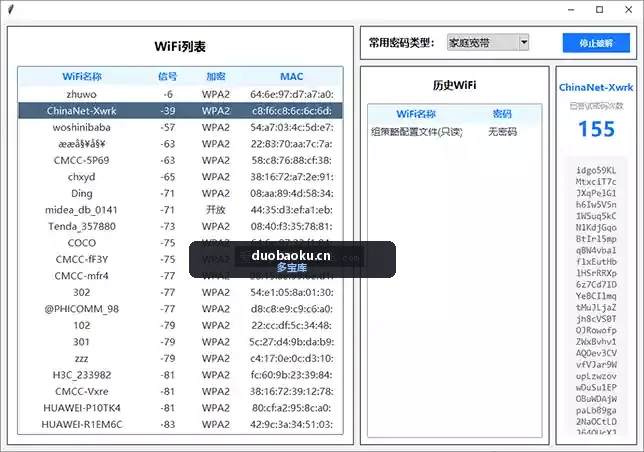Click MAC address 54:a7:03:4c:5d:e7
The image size is (644, 452).
pos(292,127)
